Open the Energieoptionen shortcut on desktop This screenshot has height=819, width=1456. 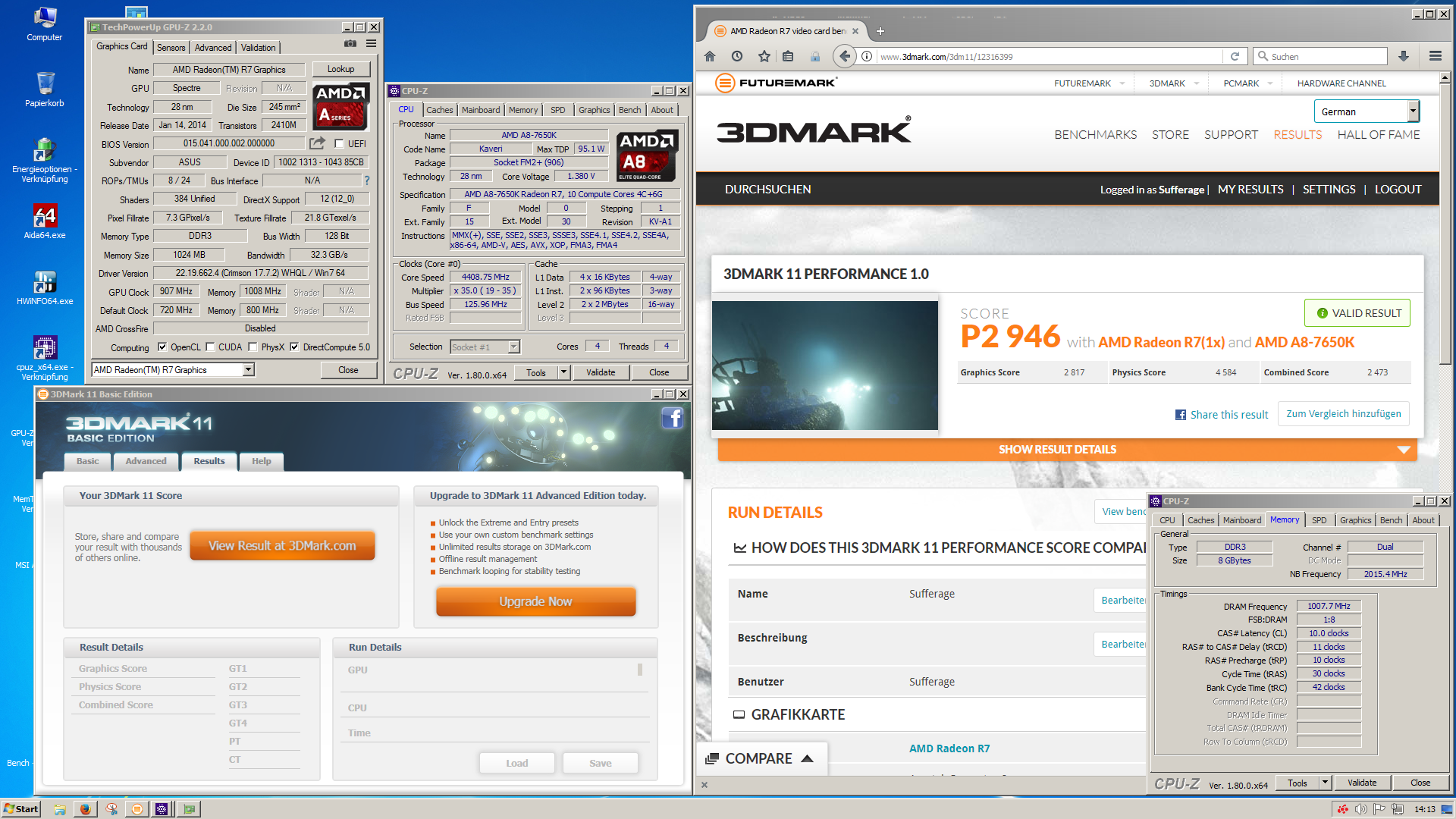pyautogui.click(x=44, y=160)
